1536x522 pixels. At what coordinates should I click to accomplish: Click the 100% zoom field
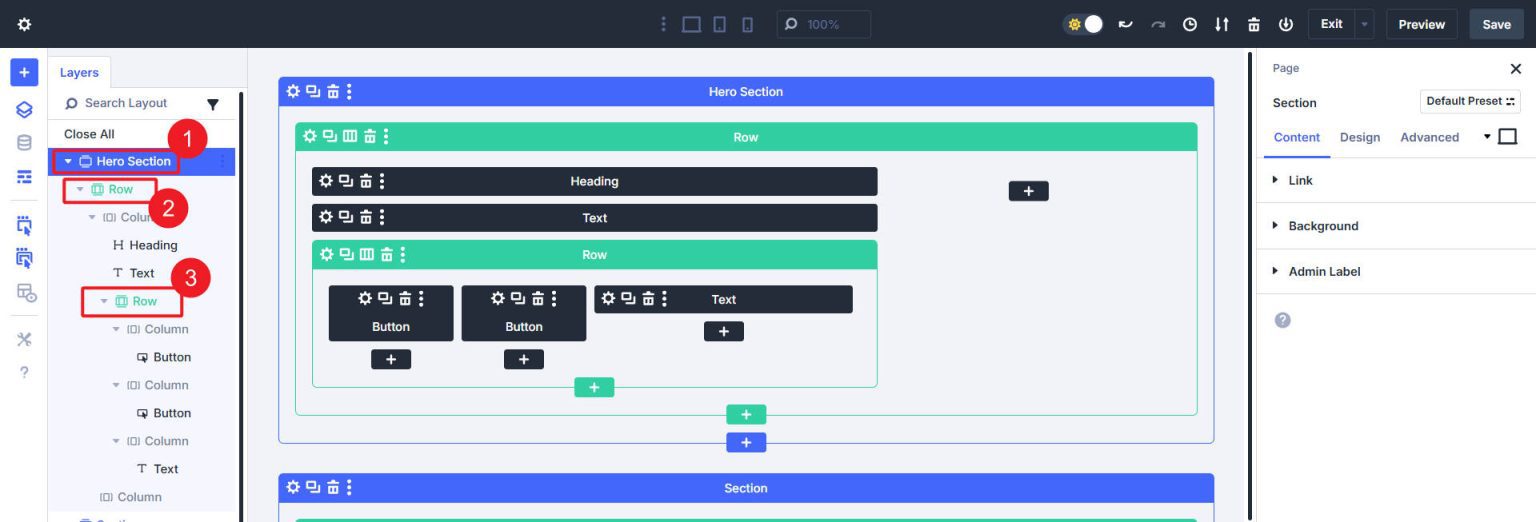823,24
